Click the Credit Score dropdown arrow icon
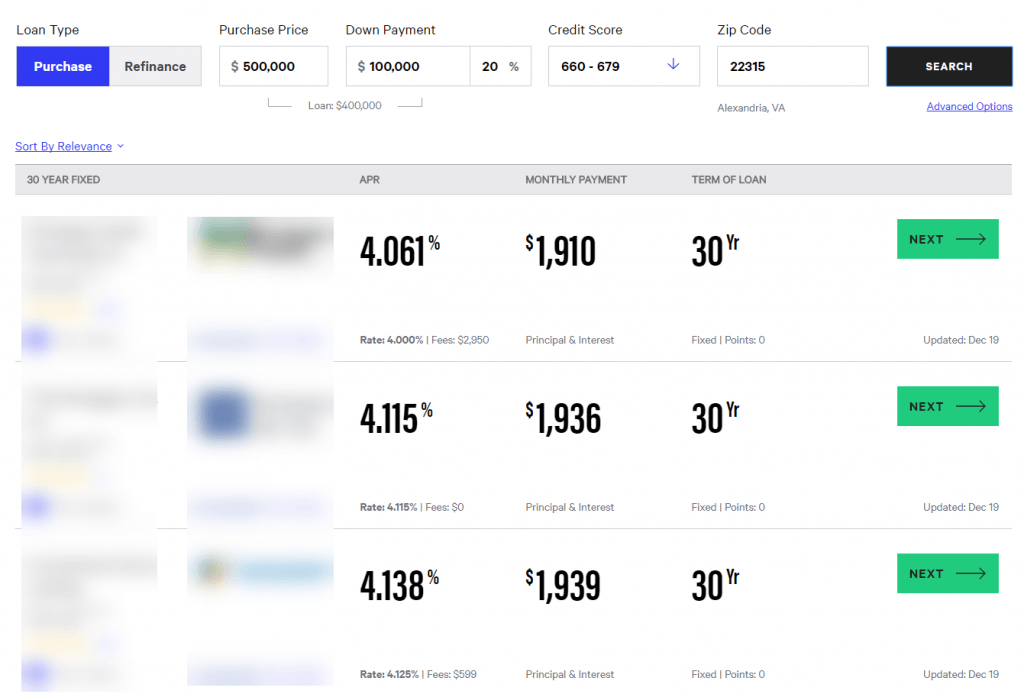This screenshot has width=1024, height=694. coord(673,64)
